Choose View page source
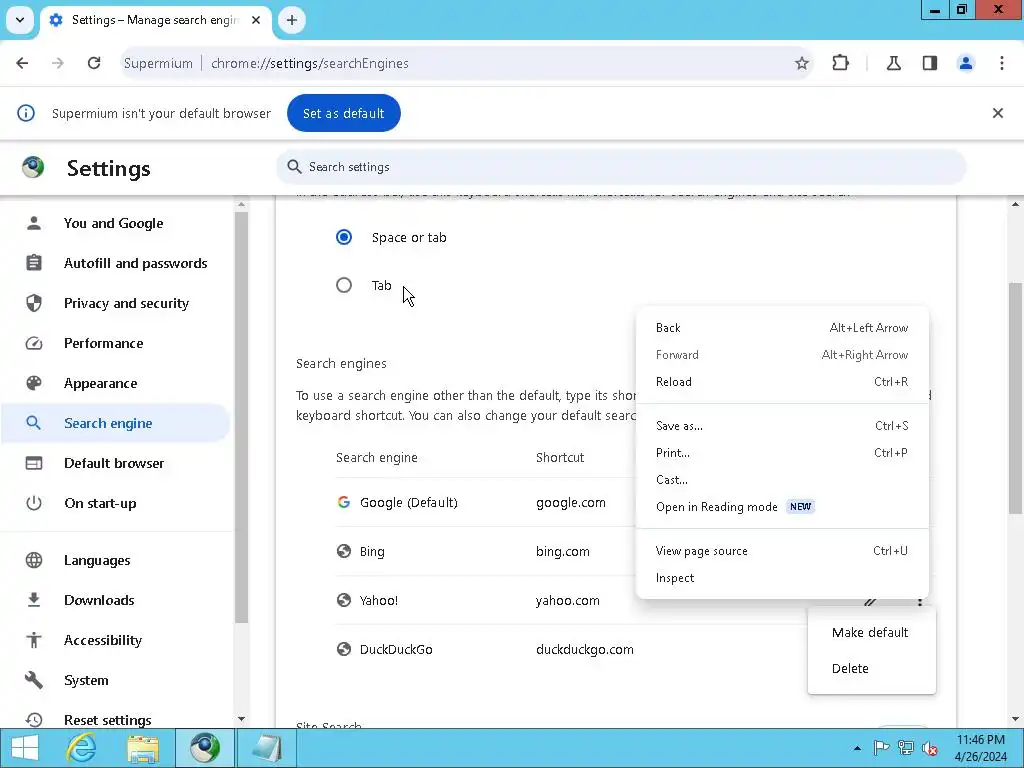This screenshot has width=1024, height=768. 782,551
